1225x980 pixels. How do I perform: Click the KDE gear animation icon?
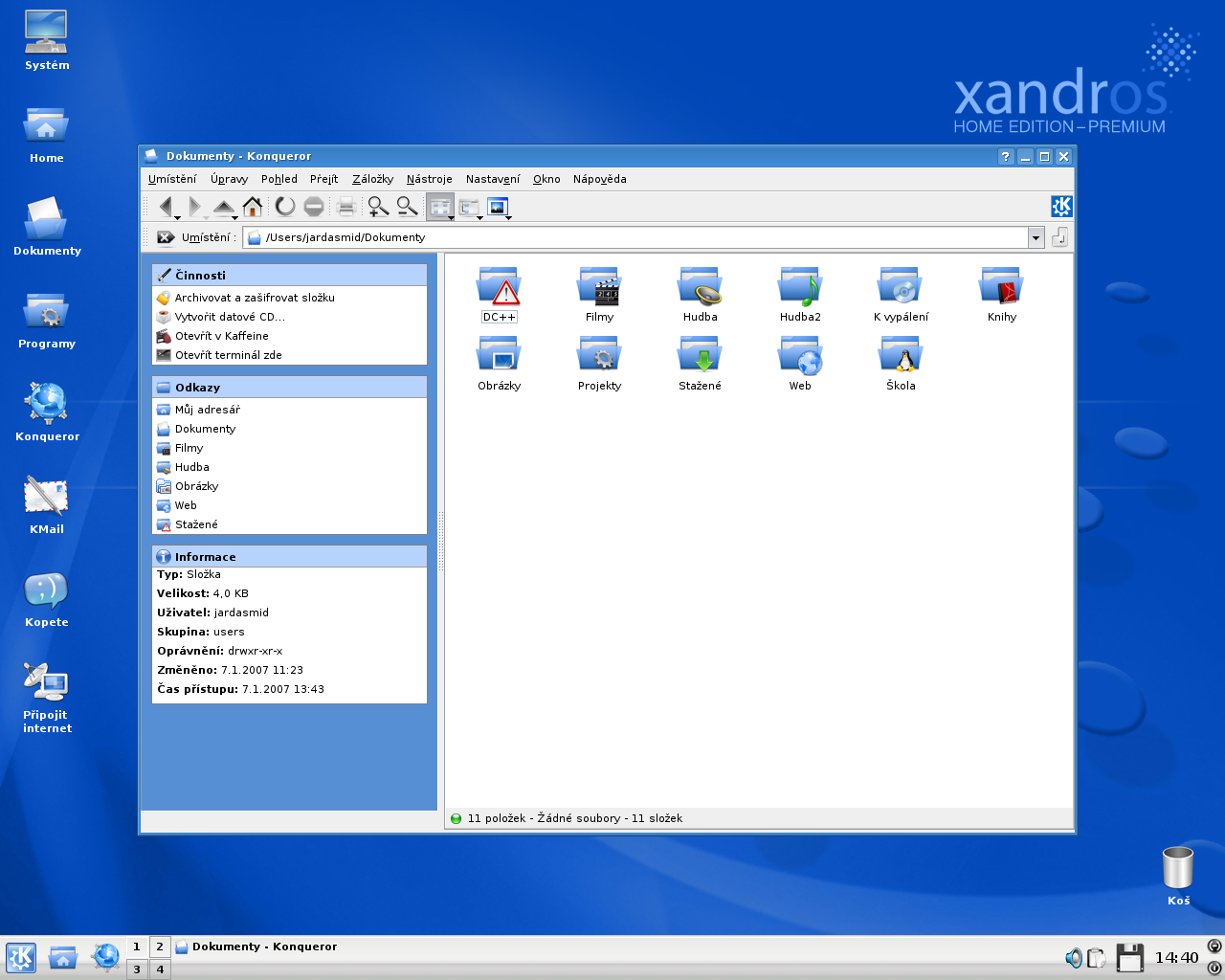click(x=1061, y=206)
